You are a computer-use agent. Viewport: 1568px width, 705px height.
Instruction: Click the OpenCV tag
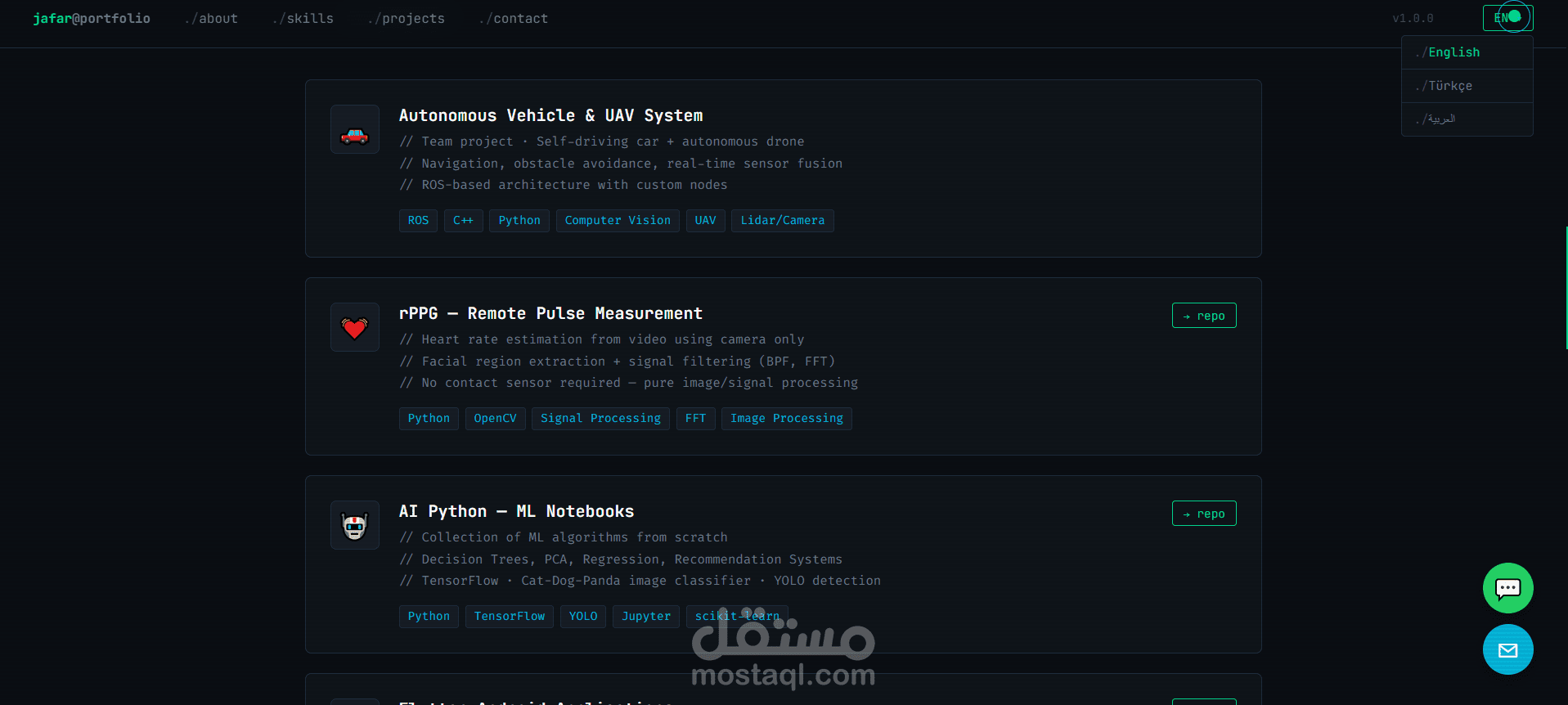(495, 419)
